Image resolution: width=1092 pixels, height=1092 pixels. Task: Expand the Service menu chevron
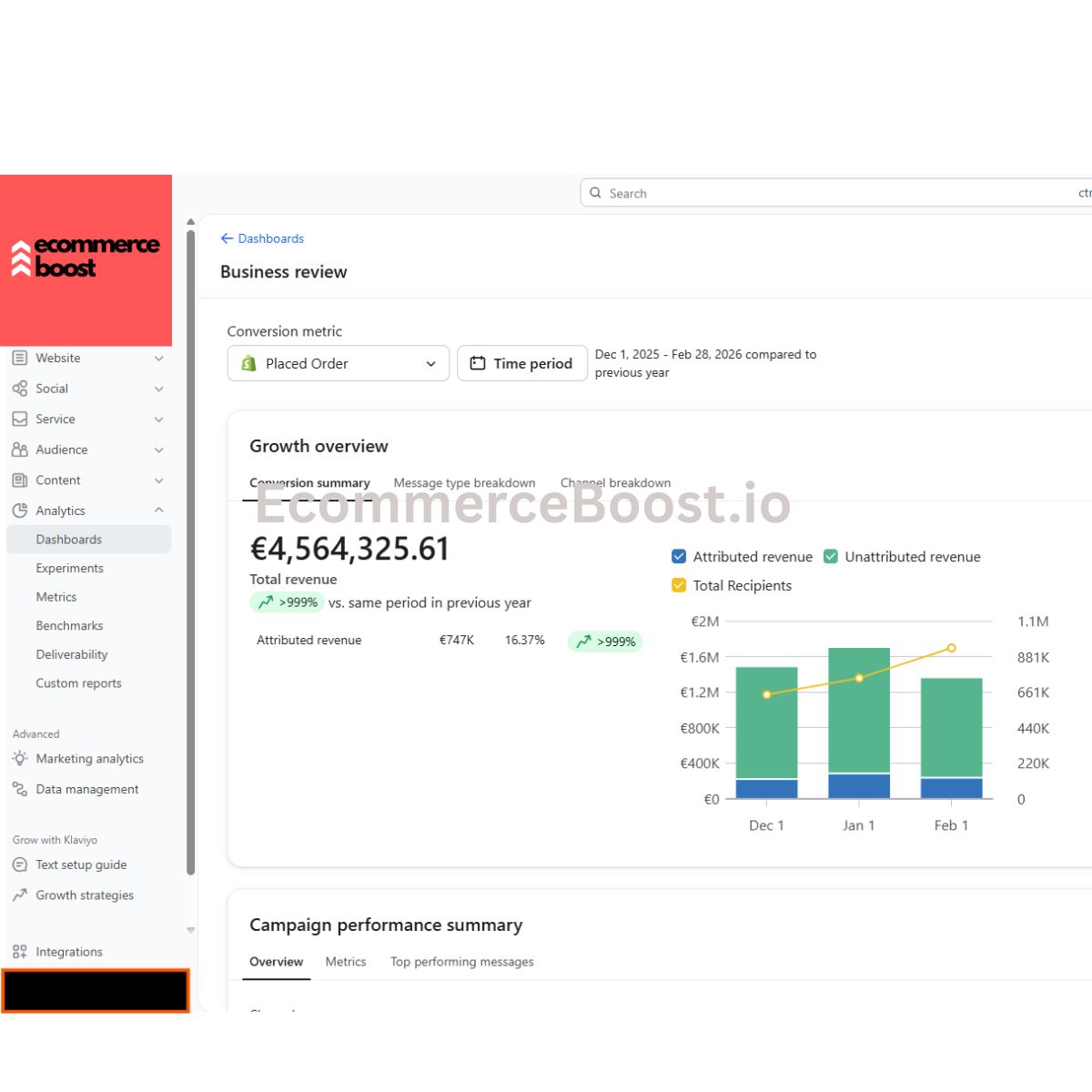pyautogui.click(x=159, y=420)
